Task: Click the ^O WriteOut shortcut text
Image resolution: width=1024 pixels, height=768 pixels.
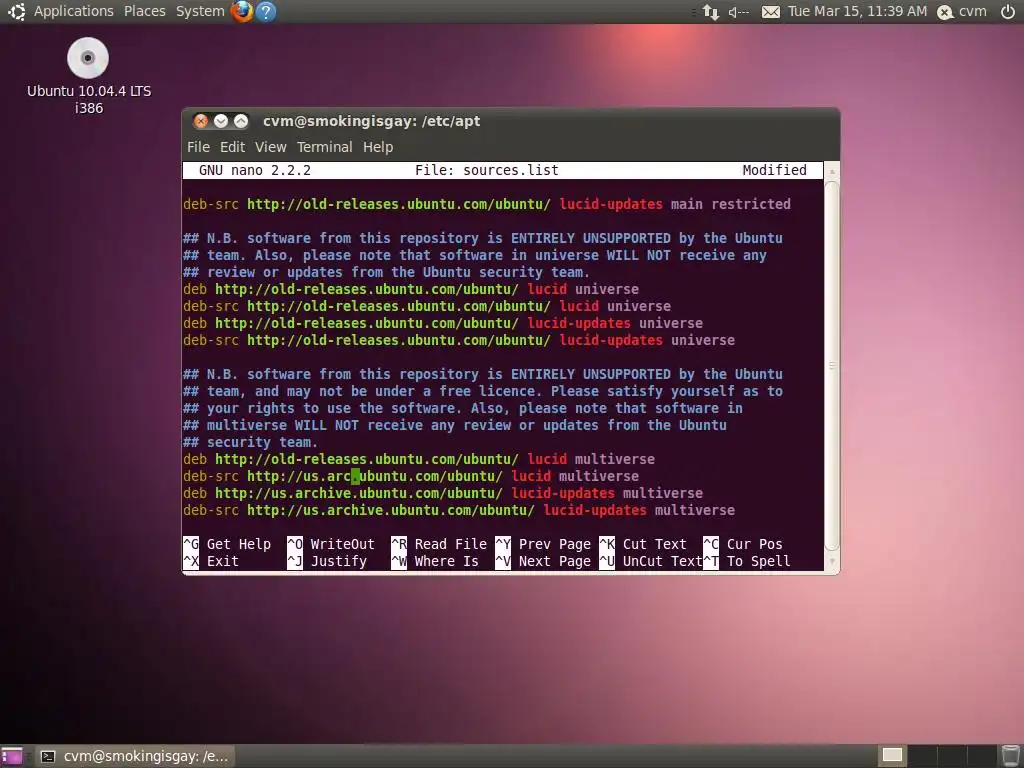Action: [x=330, y=544]
